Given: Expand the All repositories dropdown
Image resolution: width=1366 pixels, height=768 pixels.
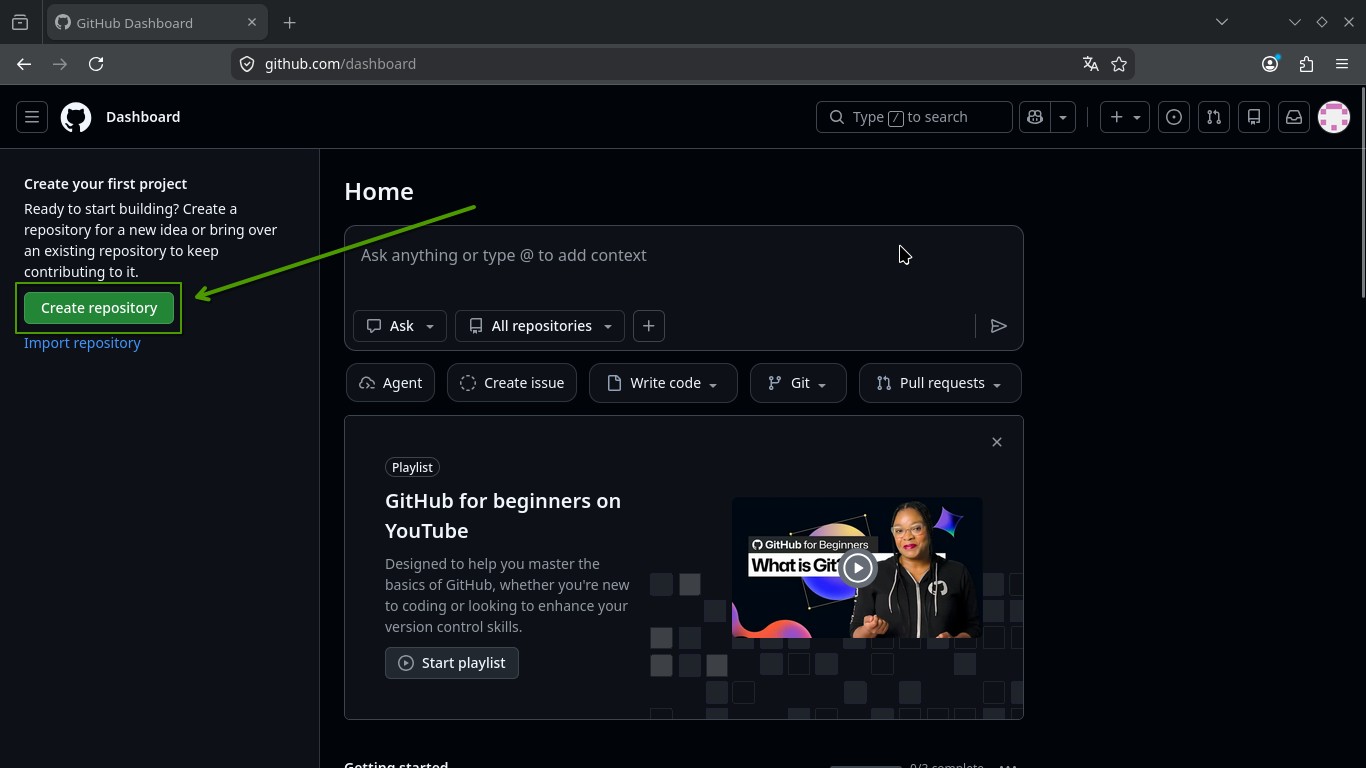Looking at the screenshot, I should tap(540, 326).
